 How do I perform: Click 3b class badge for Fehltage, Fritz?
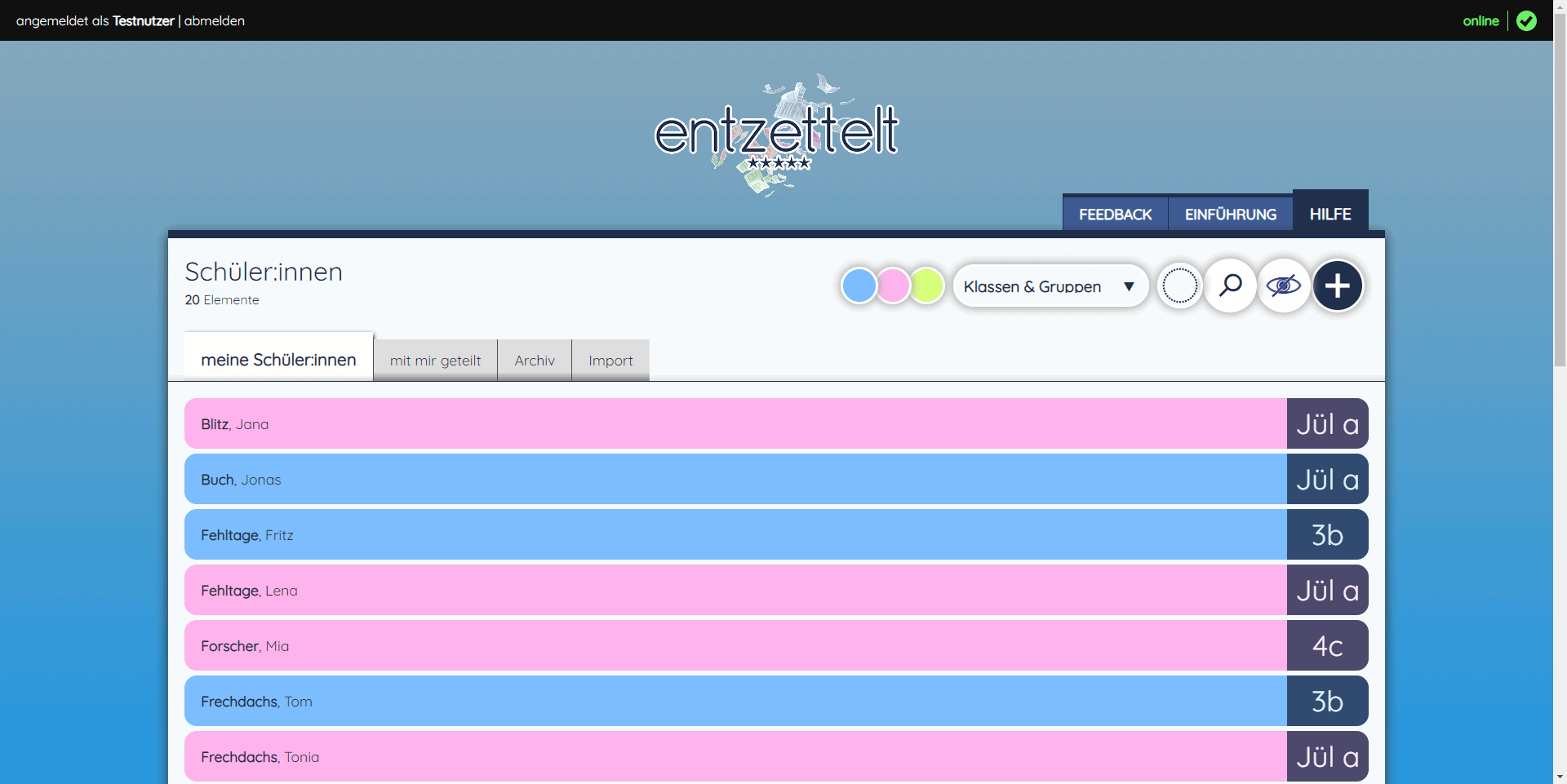pos(1328,534)
